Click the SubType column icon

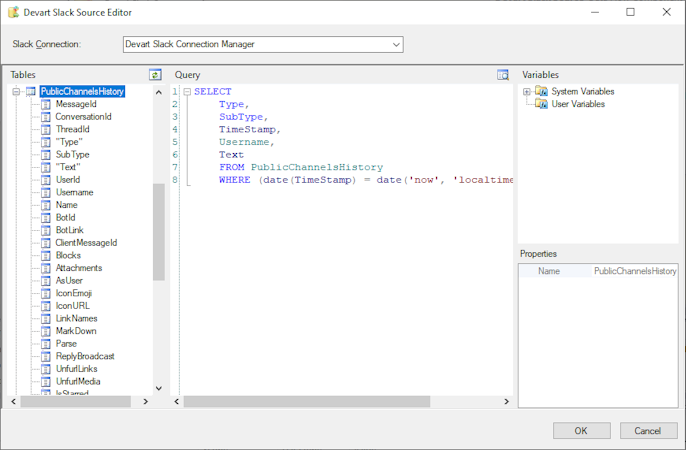tap(46, 155)
